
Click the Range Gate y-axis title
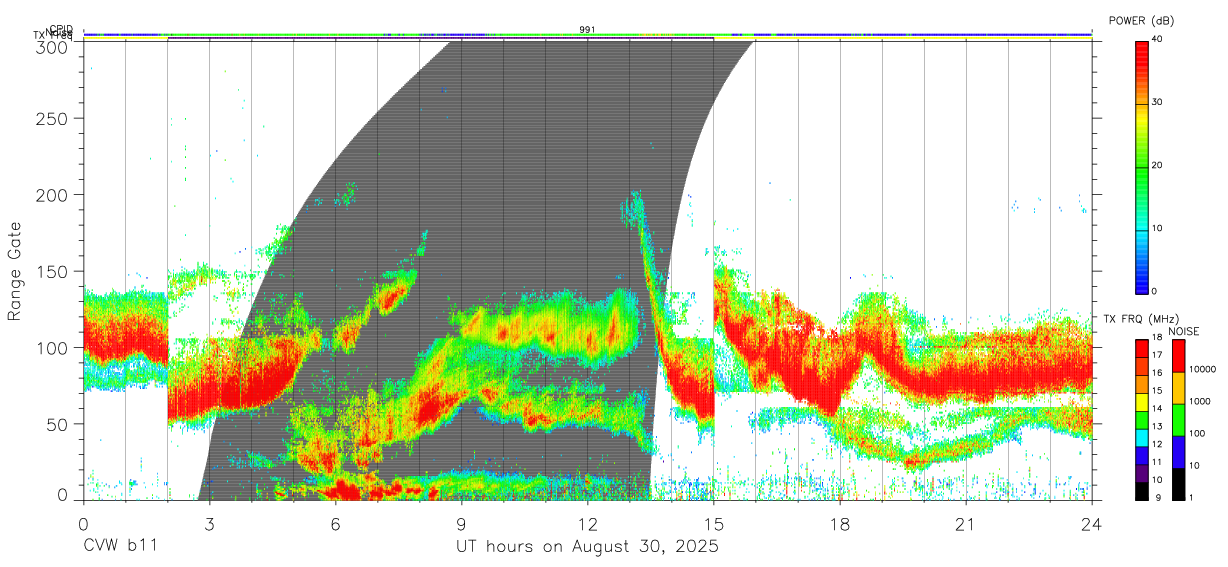[15, 272]
